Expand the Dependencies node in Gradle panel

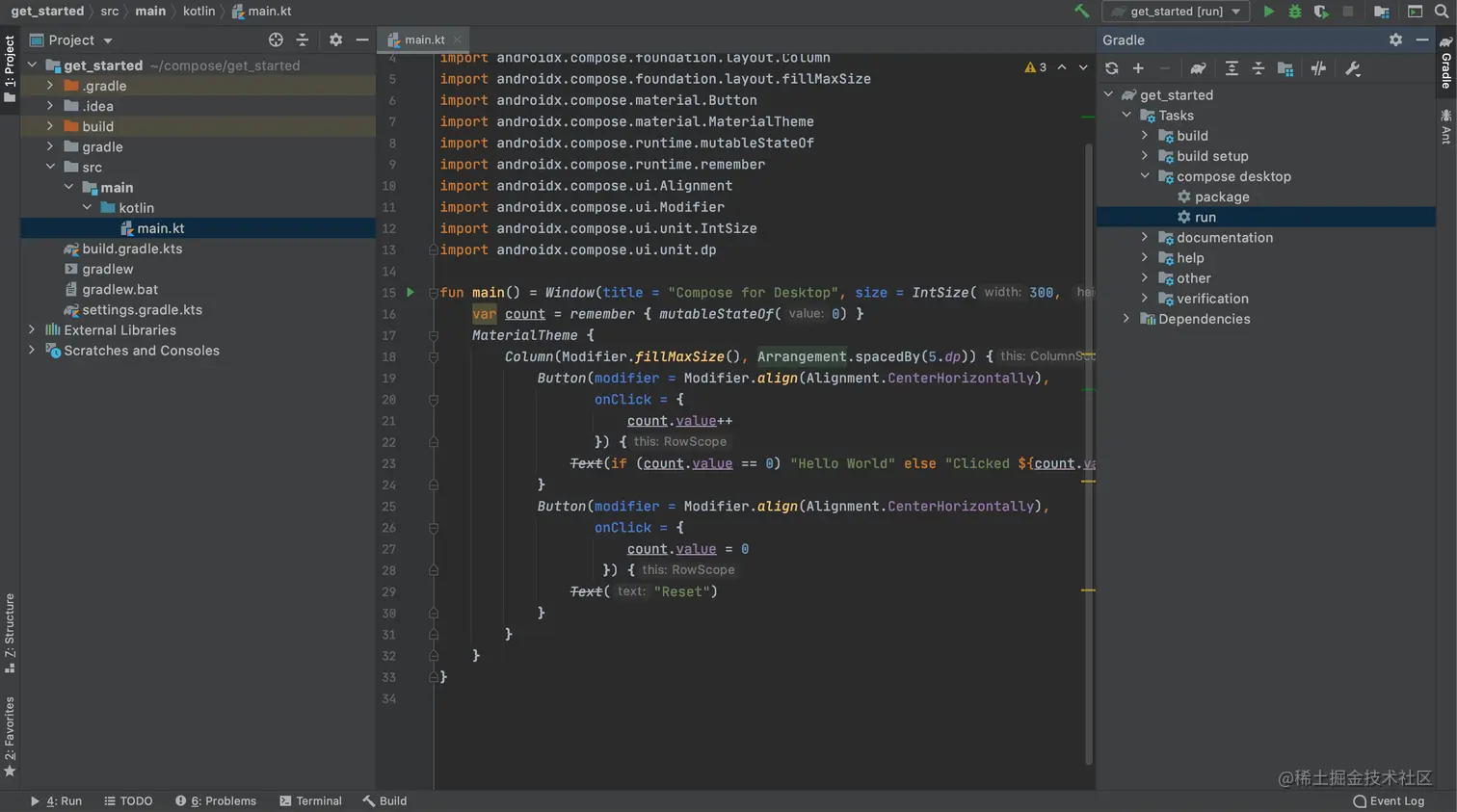pos(1126,318)
